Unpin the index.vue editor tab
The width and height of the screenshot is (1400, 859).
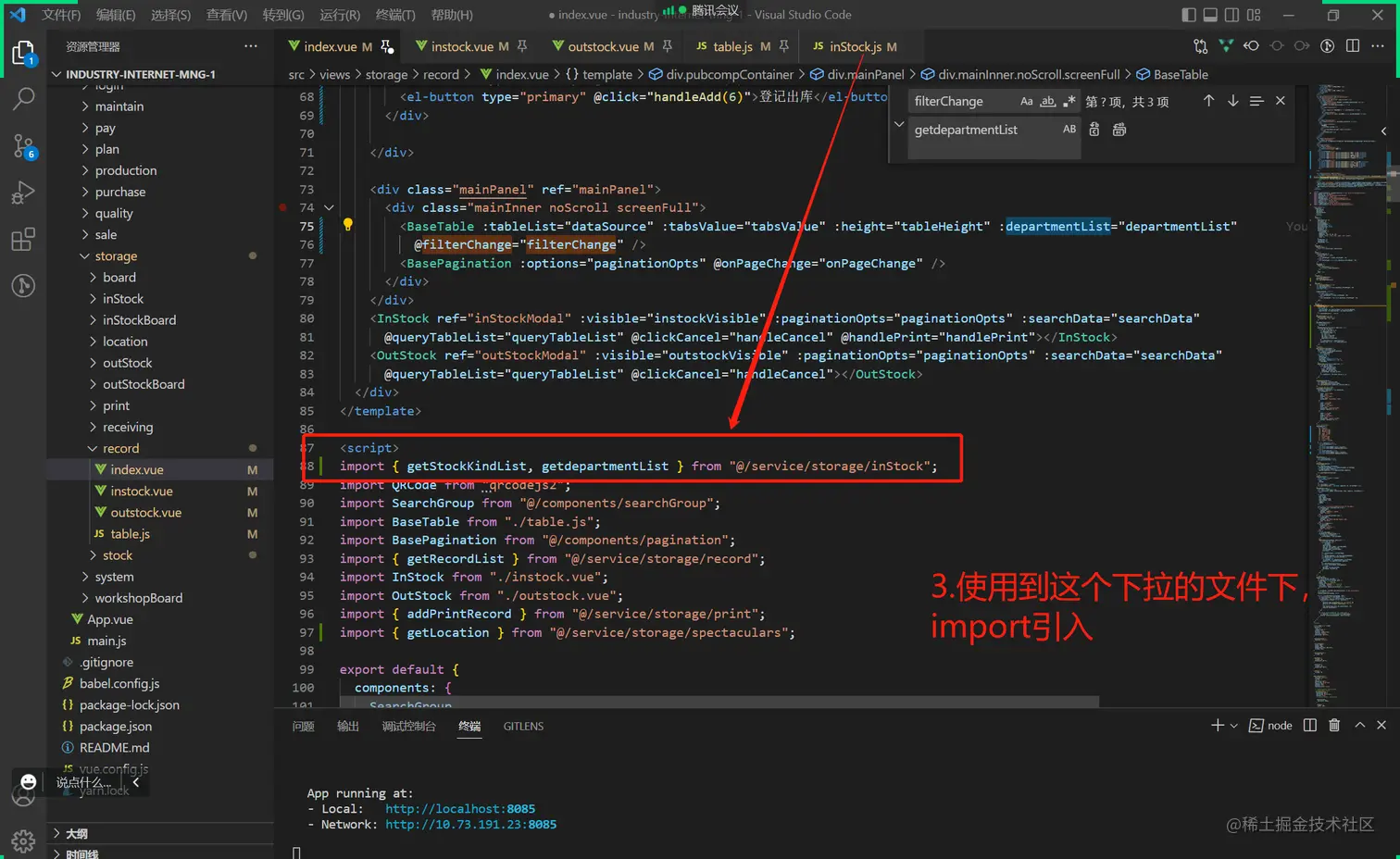point(386,46)
